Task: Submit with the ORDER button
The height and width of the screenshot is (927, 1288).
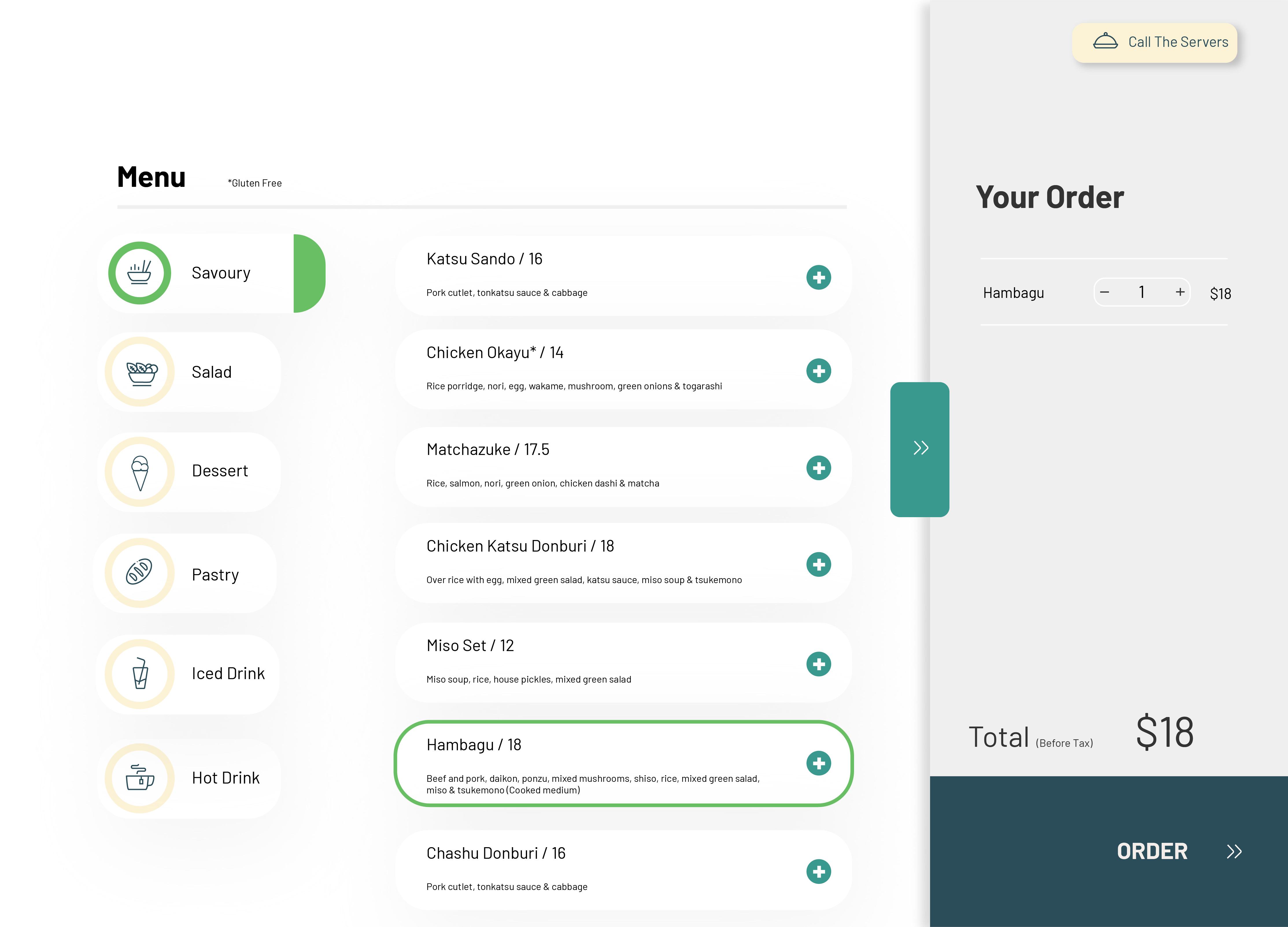Action: tap(1153, 851)
